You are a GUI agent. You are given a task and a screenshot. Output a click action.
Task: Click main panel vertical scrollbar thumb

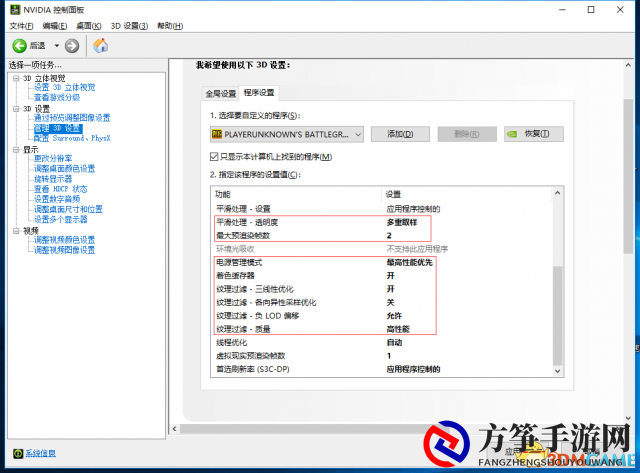pyautogui.click(x=628, y=176)
